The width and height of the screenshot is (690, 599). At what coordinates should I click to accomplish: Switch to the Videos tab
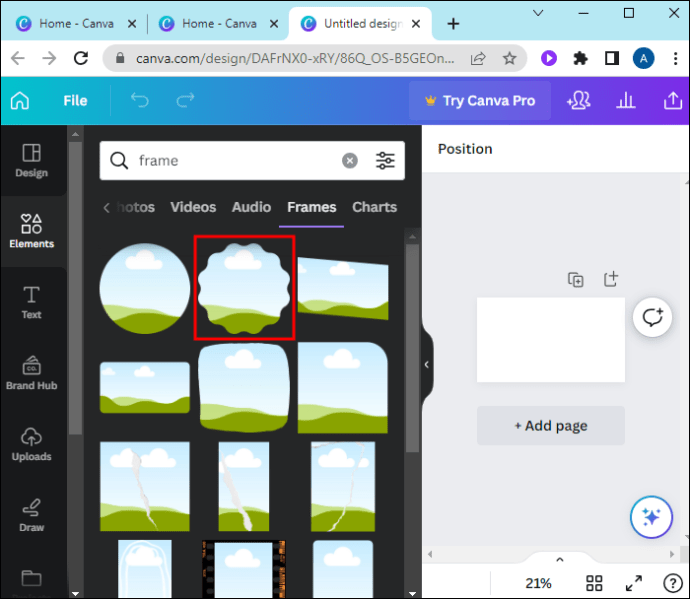193,207
